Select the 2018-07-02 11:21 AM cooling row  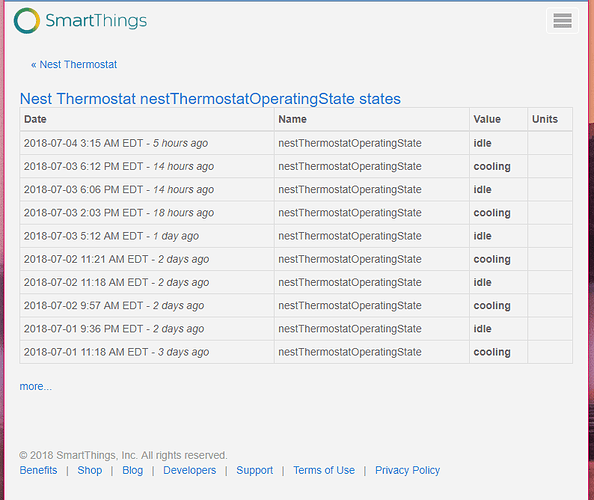296,259
